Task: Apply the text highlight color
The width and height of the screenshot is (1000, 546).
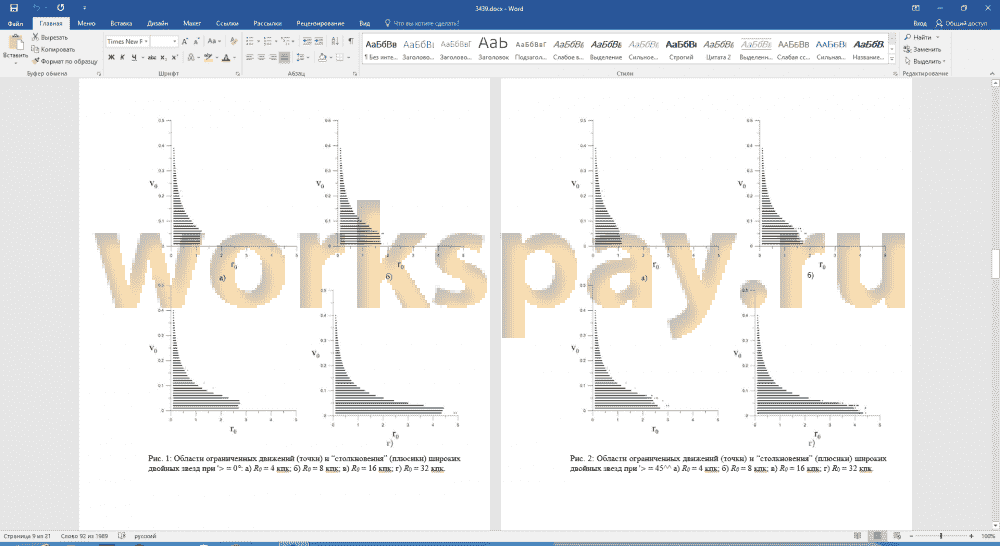Action: 208,57
